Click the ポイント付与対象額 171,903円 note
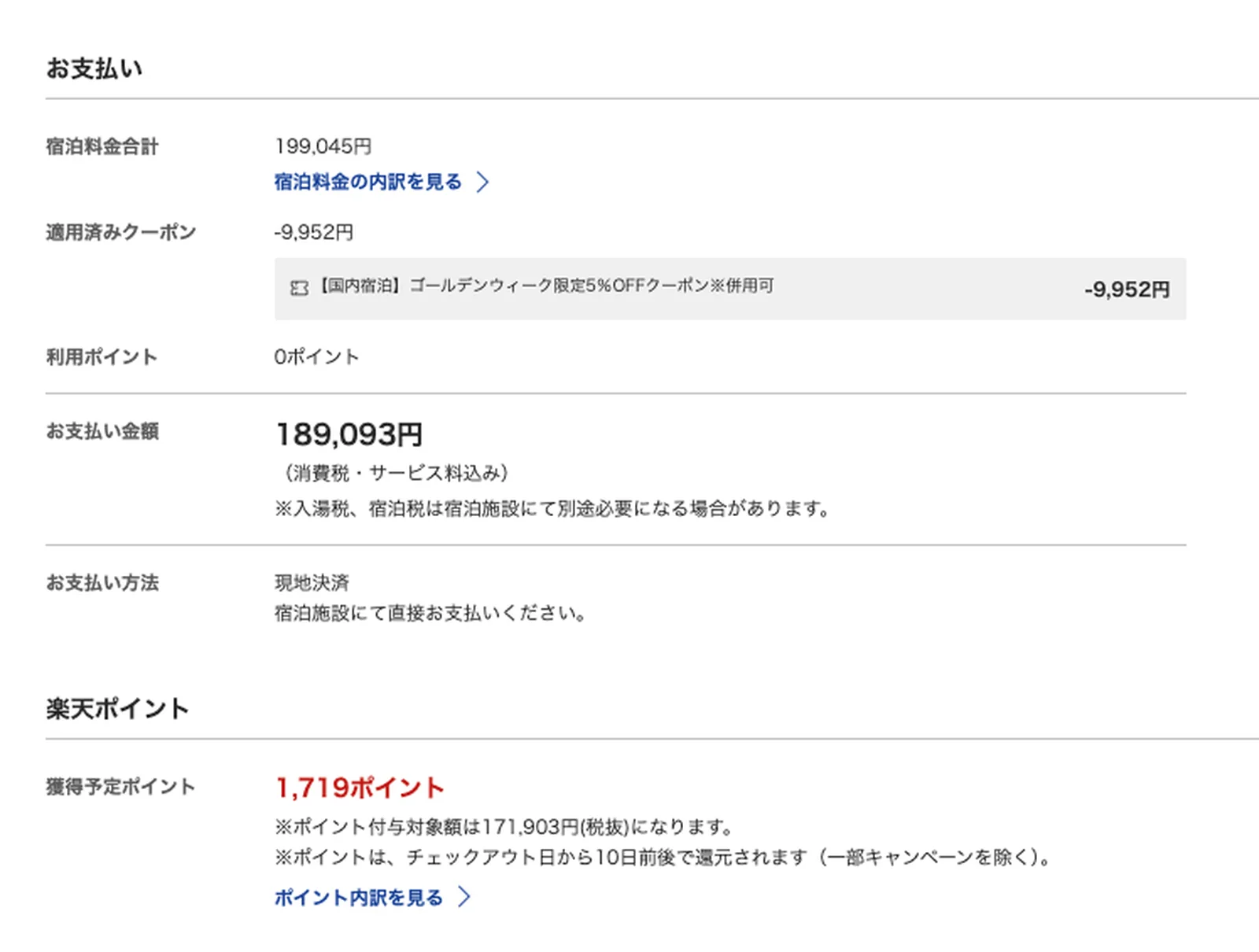Screen dimensions: 1259x952 pyautogui.click(x=504, y=827)
